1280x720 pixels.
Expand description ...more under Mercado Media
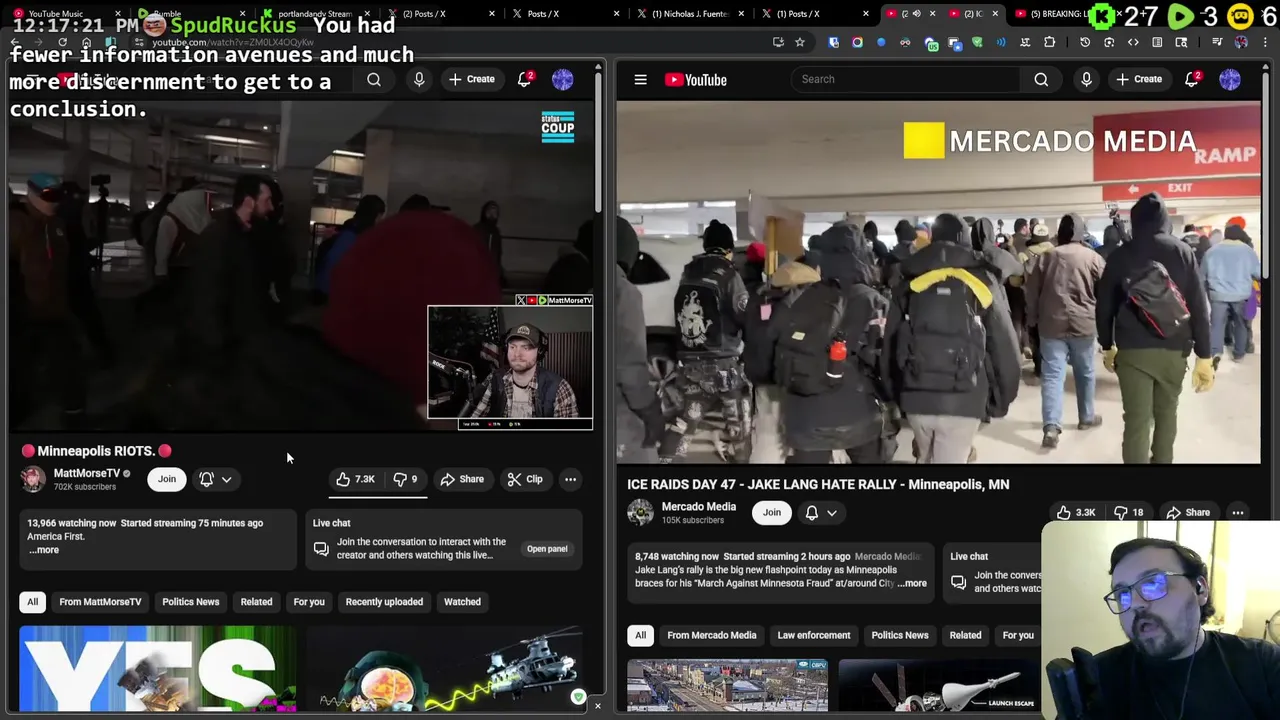coord(912,583)
